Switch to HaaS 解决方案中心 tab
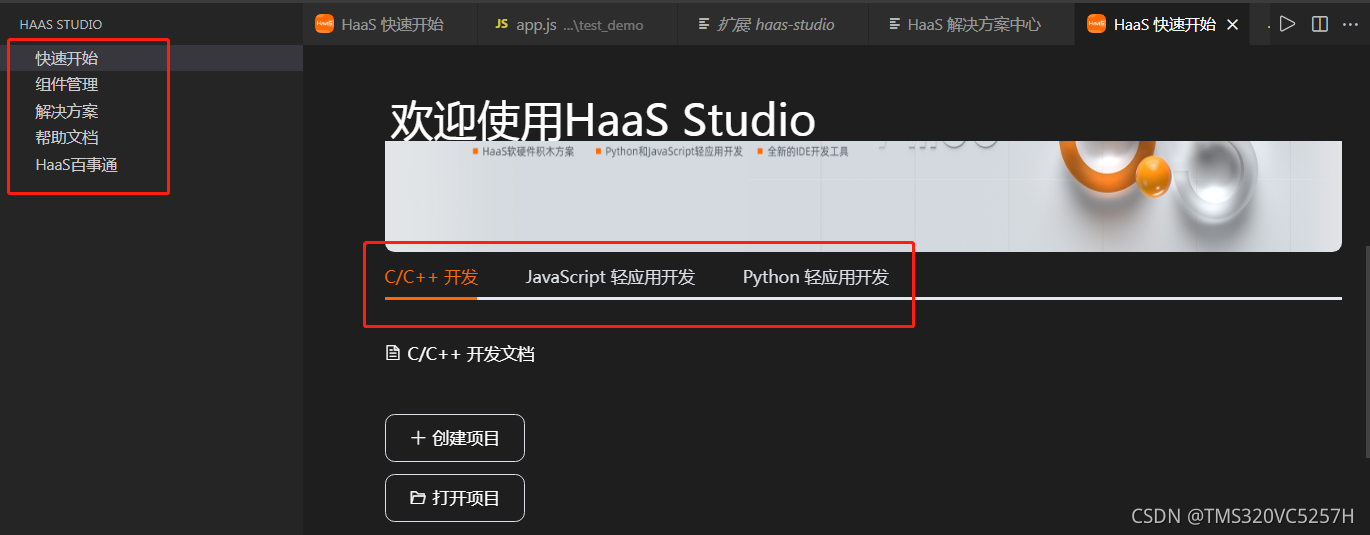 pyautogui.click(x=973, y=24)
